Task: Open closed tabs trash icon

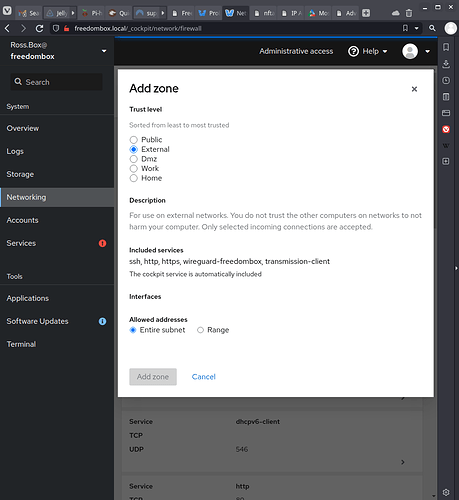Action: (x=409, y=13)
